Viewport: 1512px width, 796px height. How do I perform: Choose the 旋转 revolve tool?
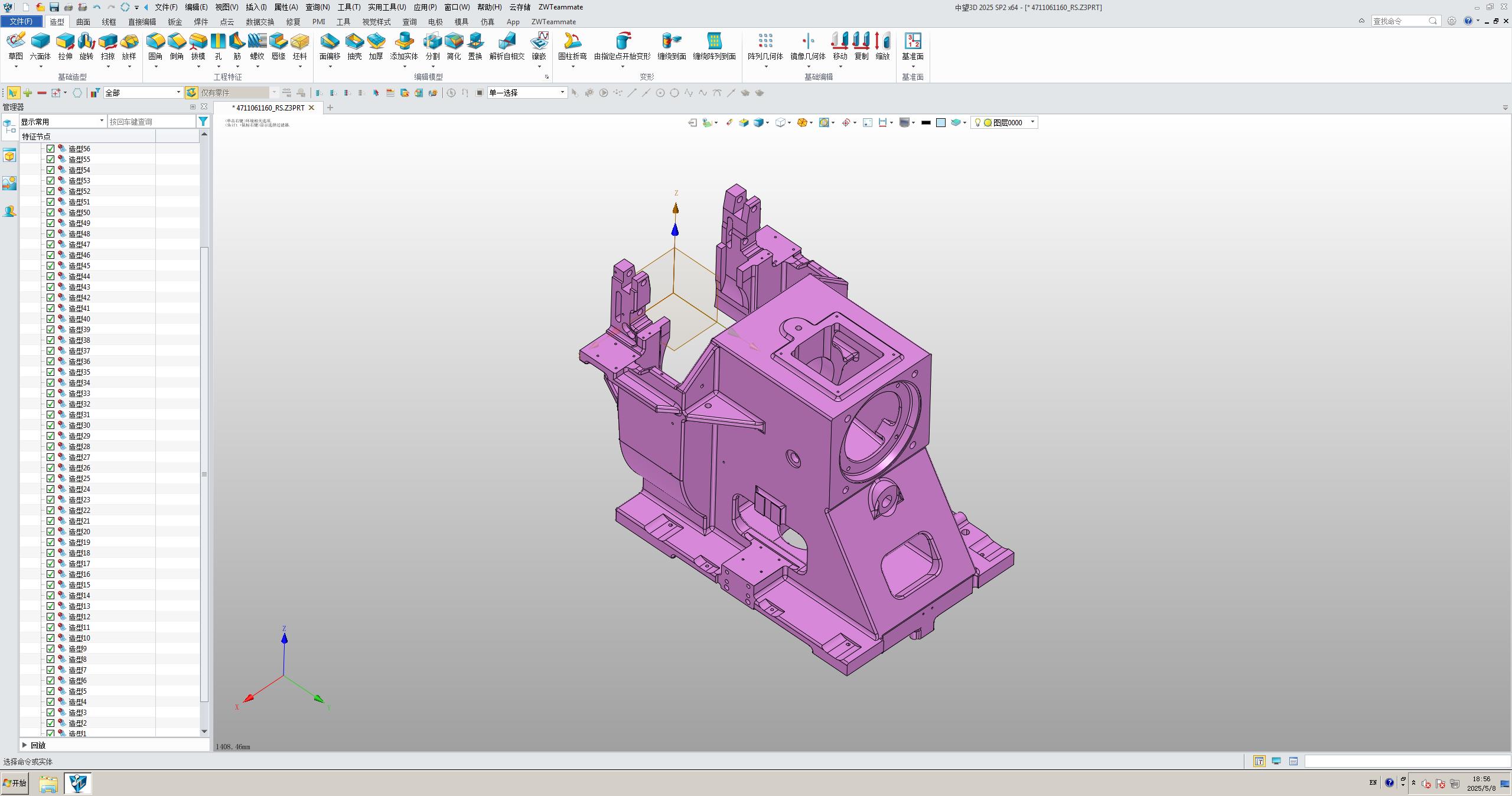click(x=86, y=46)
